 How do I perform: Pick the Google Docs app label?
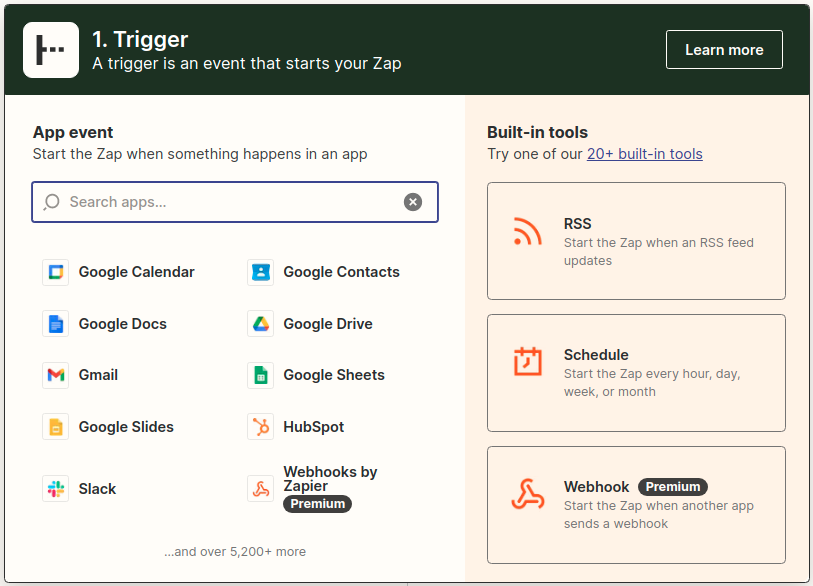(123, 324)
